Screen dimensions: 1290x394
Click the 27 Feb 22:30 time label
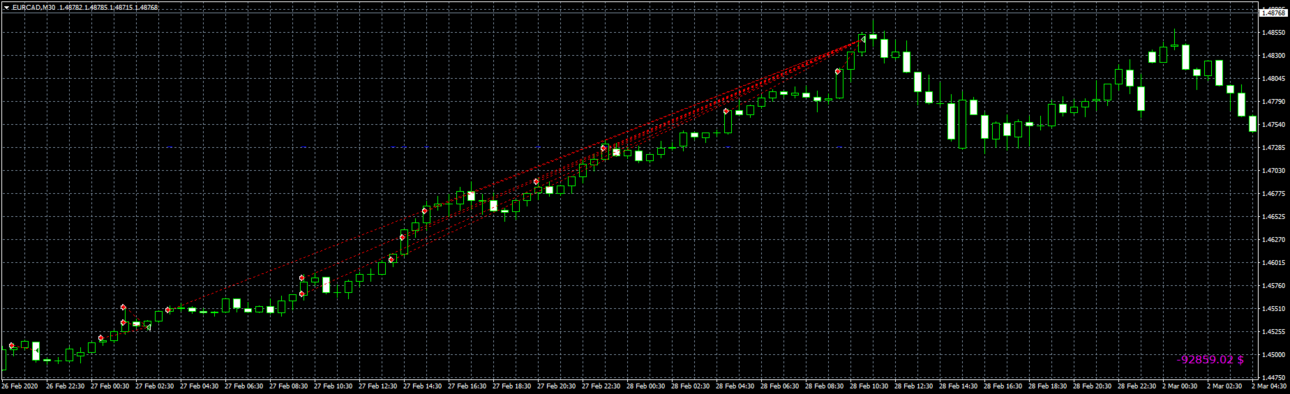point(601,387)
